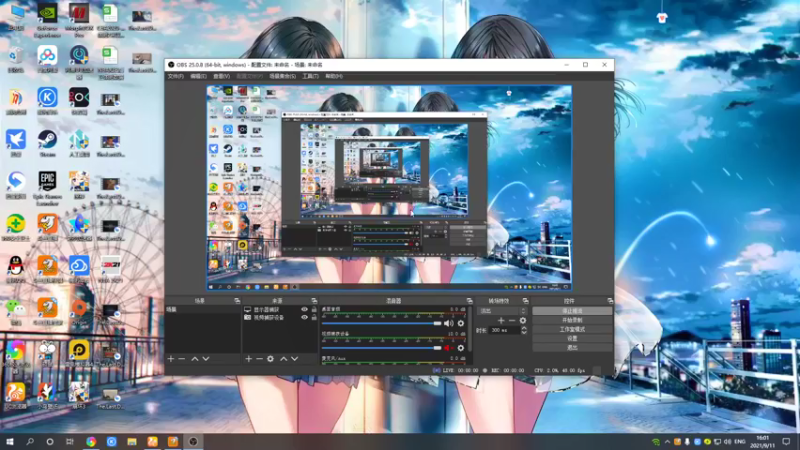
Task: Click the mixer panel vertical scrollbar
Action: click(x=469, y=329)
